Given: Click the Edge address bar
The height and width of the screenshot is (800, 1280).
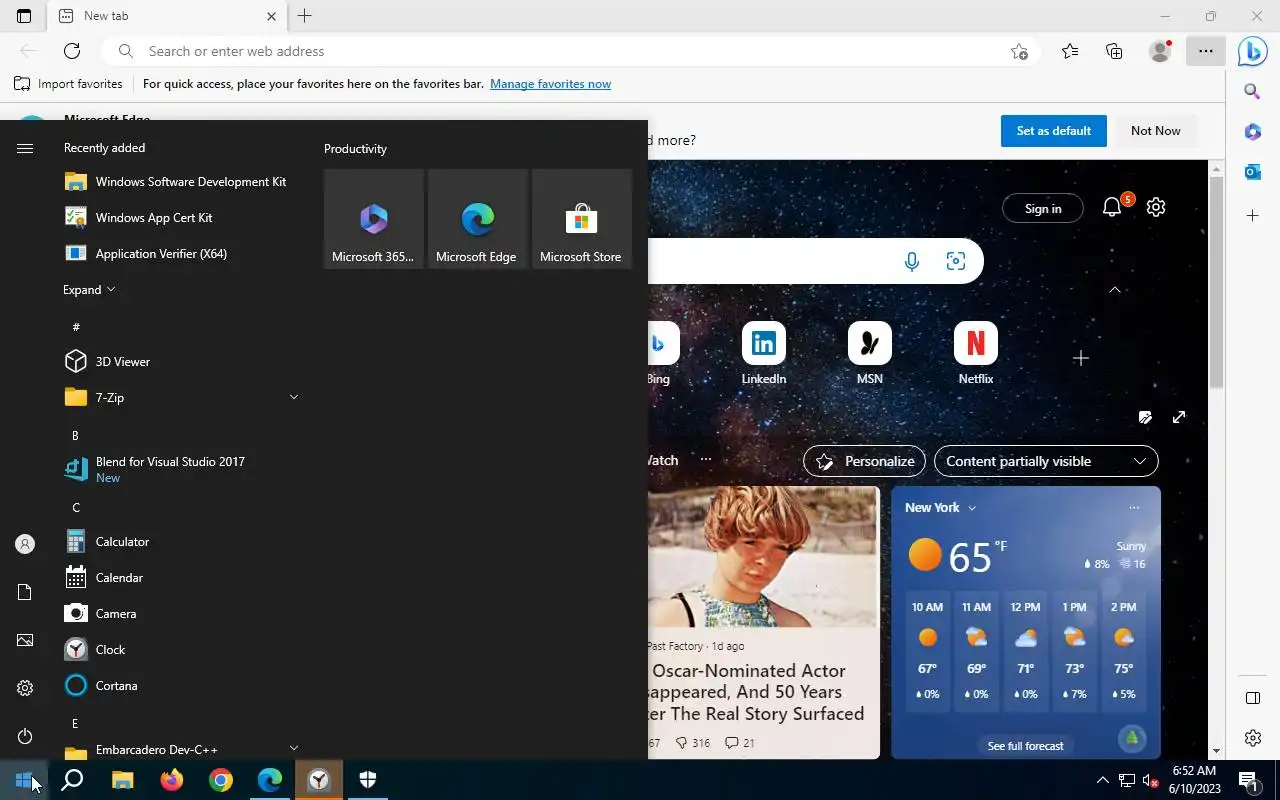Looking at the screenshot, I should click(x=570, y=51).
